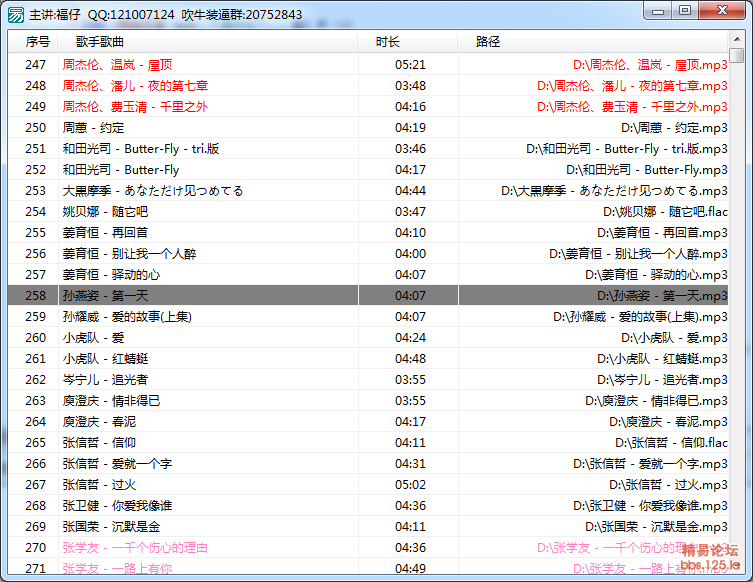Minimize the playlist window
The height and width of the screenshot is (582, 753).
[656, 10]
